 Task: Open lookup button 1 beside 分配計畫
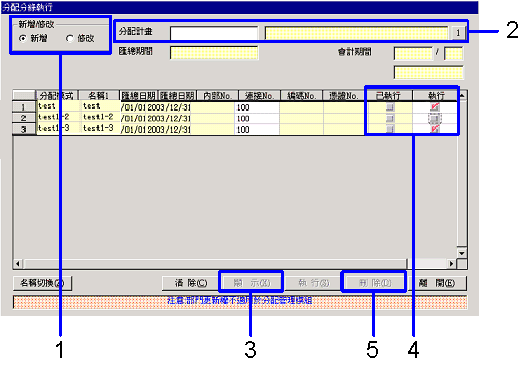[x=458, y=33]
